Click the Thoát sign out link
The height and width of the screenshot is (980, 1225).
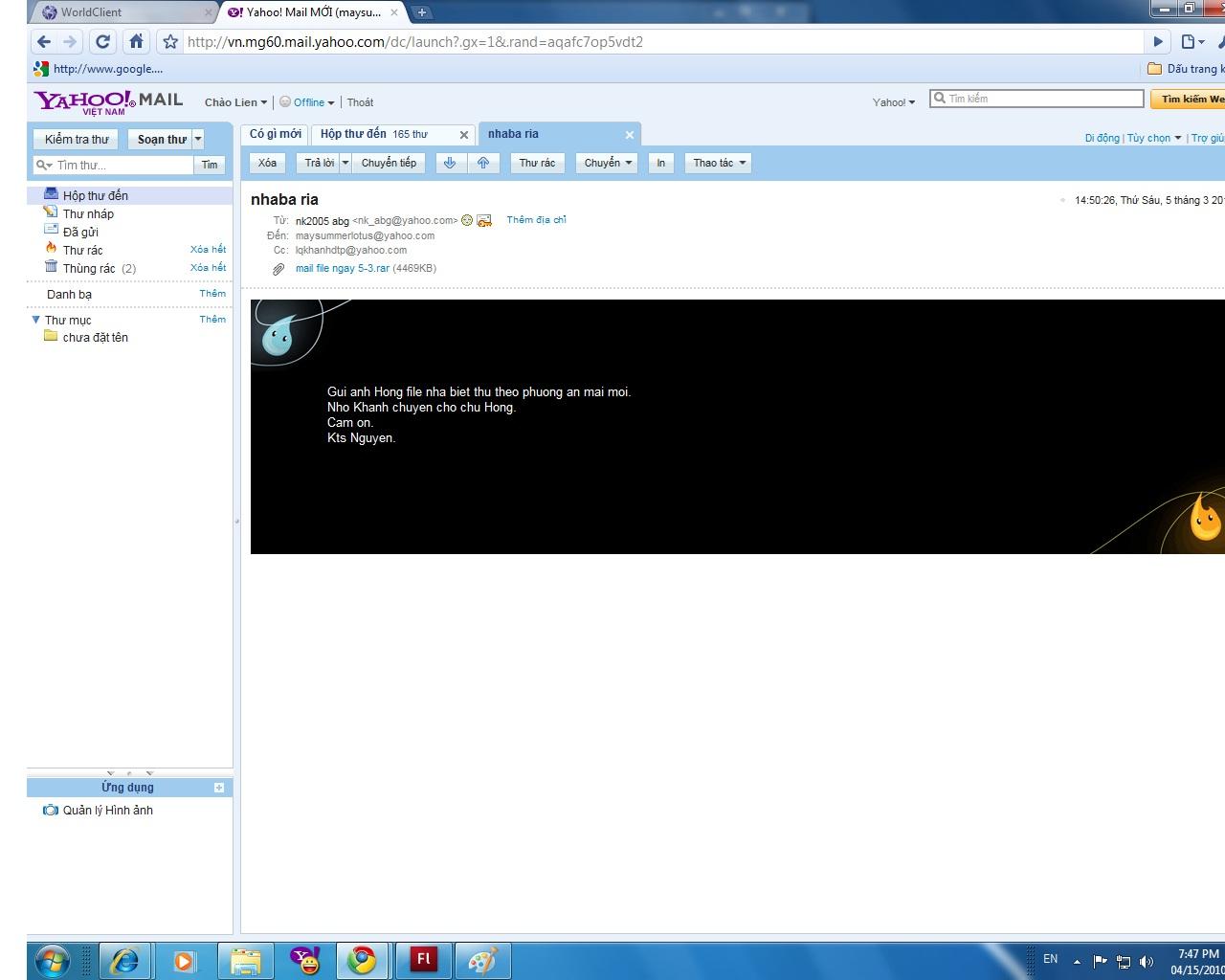click(360, 102)
